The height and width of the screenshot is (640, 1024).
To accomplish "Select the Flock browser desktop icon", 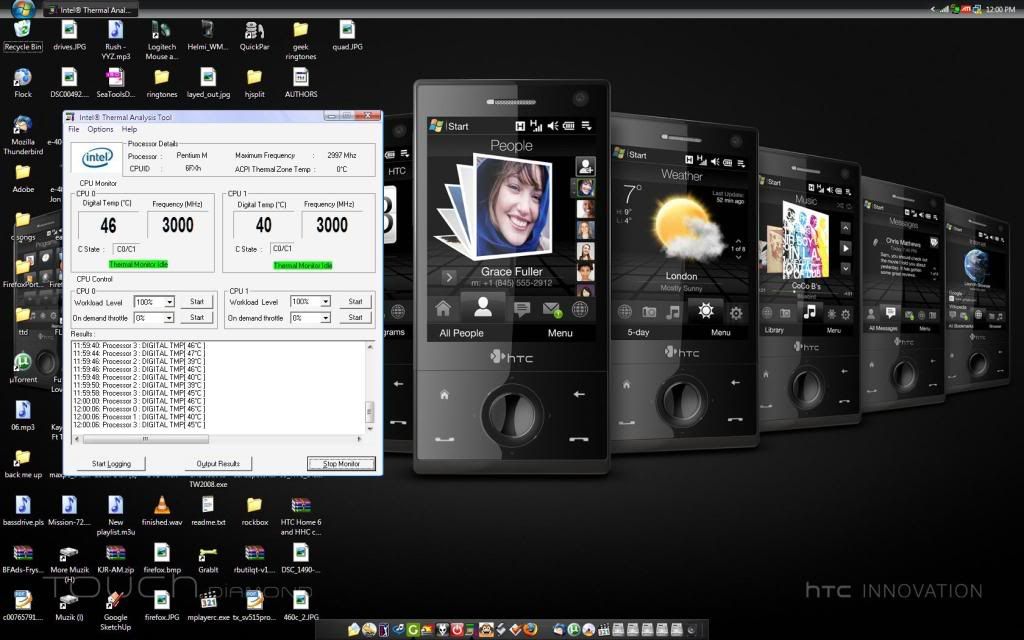I will 23,84.
